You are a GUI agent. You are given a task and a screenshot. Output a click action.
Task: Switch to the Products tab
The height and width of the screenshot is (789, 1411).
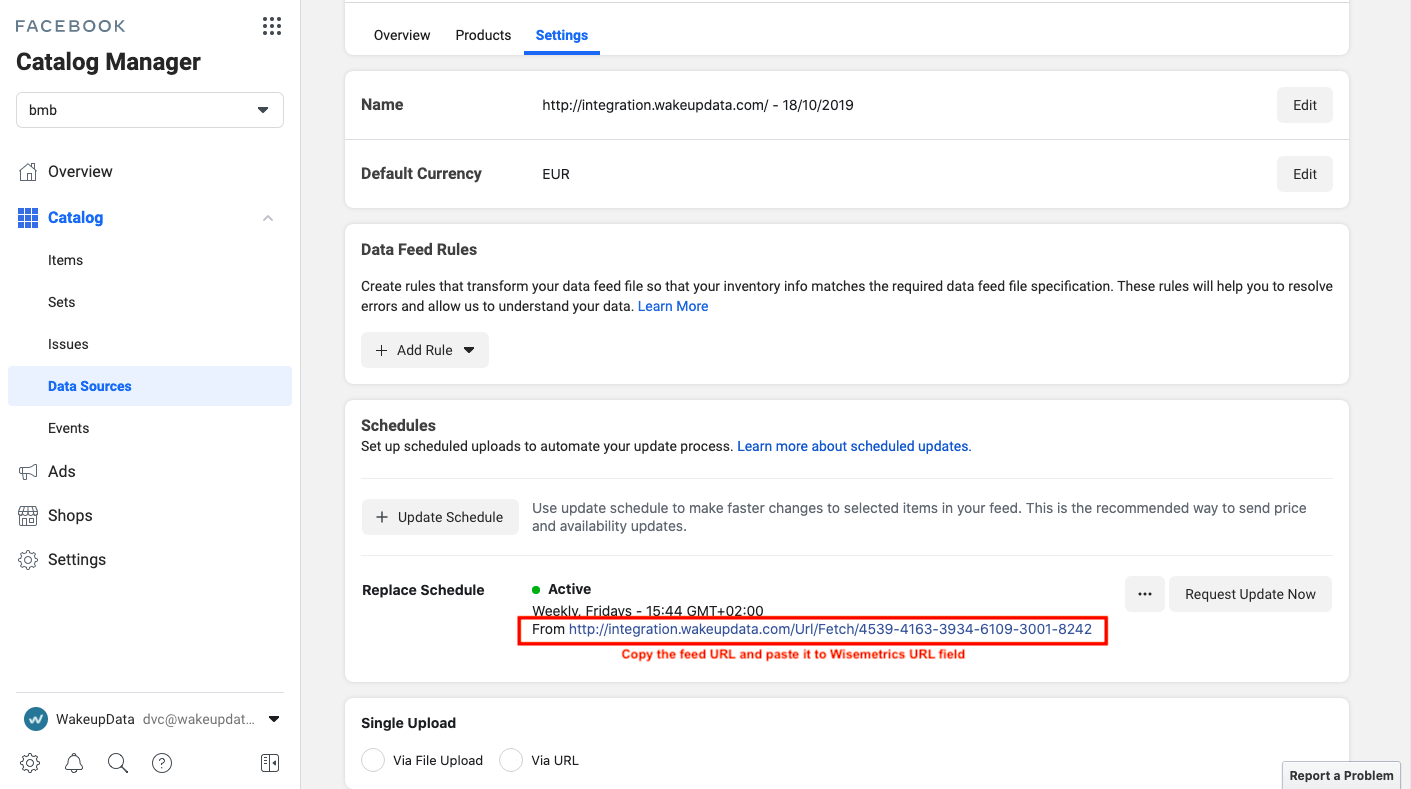483,35
